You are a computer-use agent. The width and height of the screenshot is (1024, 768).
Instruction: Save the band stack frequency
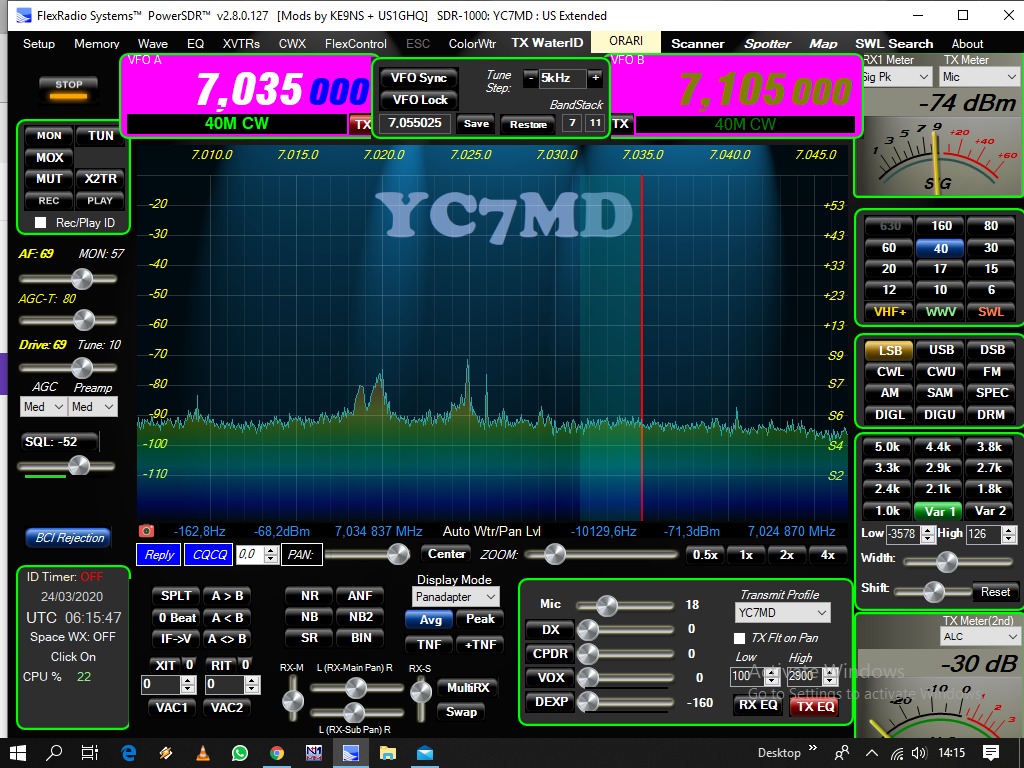pyautogui.click(x=476, y=123)
